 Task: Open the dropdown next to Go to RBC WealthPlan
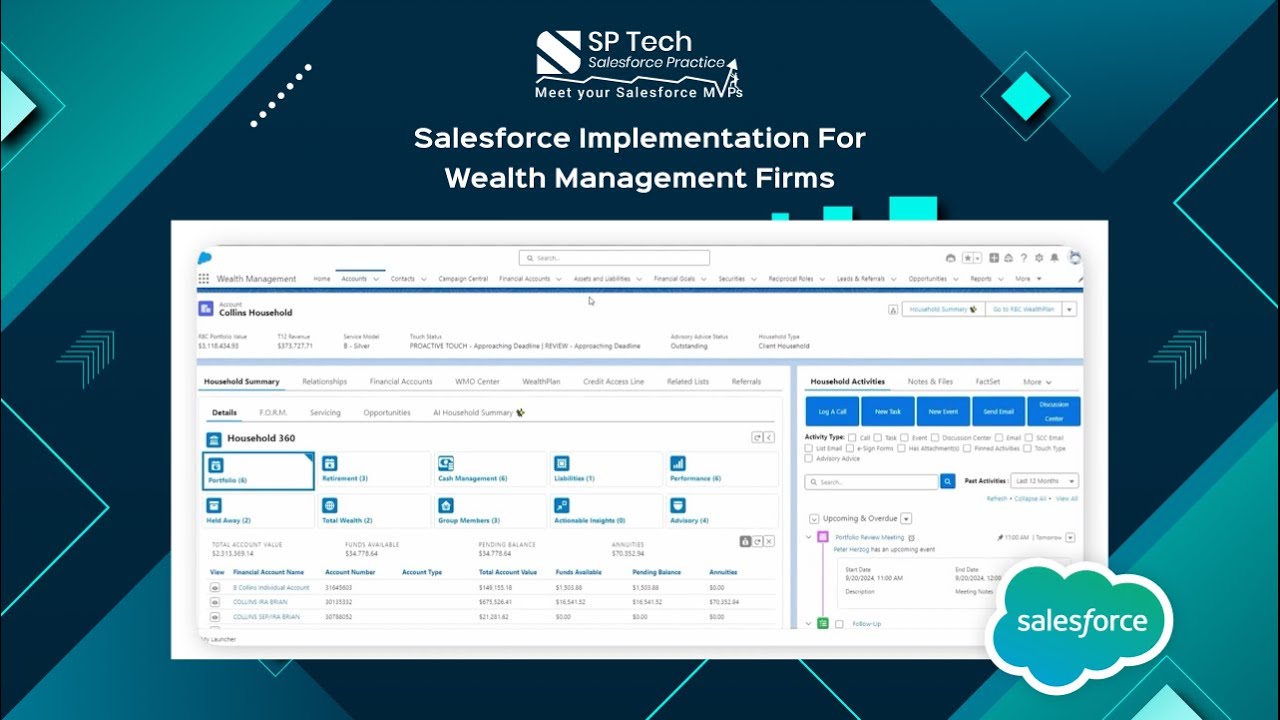[1069, 309]
